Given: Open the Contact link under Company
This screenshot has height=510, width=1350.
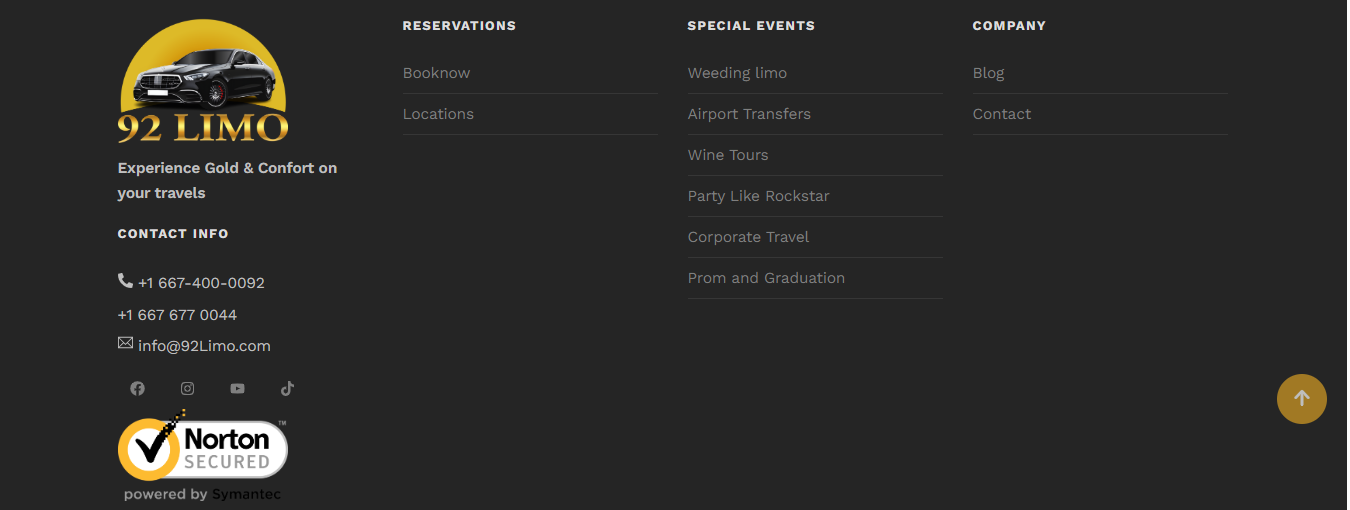Looking at the screenshot, I should pyautogui.click(x=1002, y=114).
